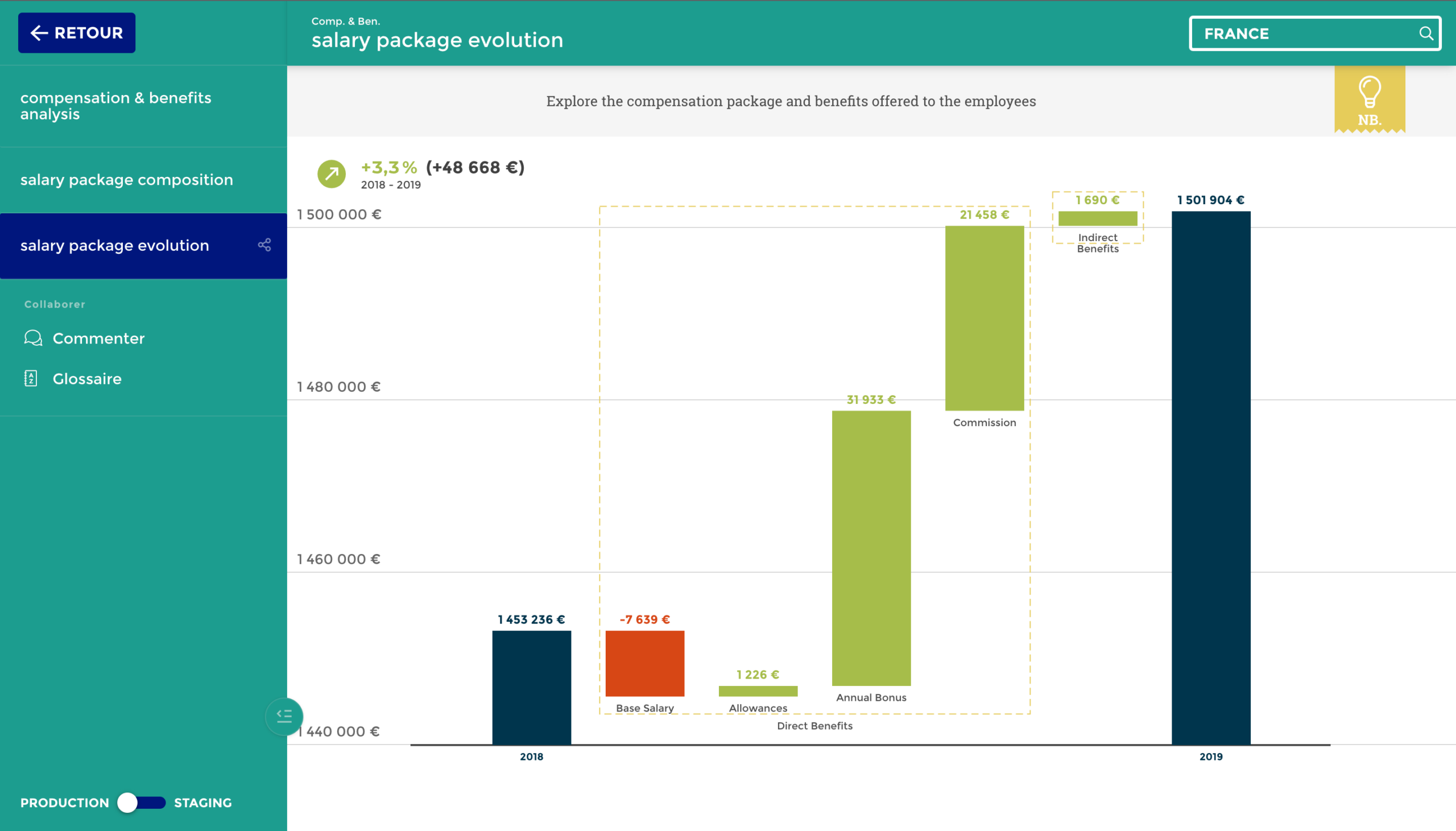Collapse the sidebar with the round toggle icon
The width and height of the screenshot is (1456, 831).
[284, 716]
